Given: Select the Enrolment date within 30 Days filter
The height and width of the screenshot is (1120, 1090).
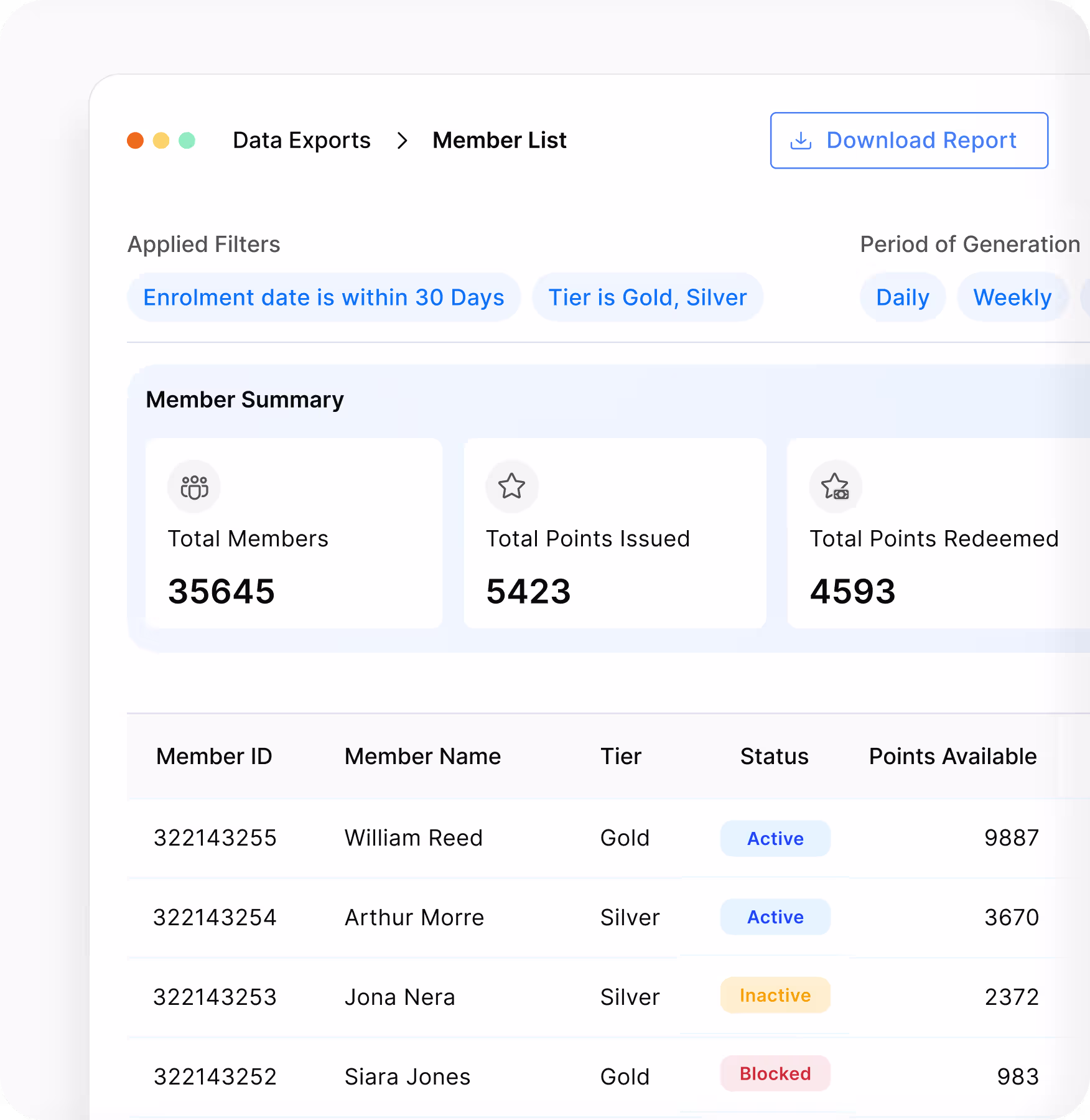Looking at the screenshot, I should click(x=324, y=297).
